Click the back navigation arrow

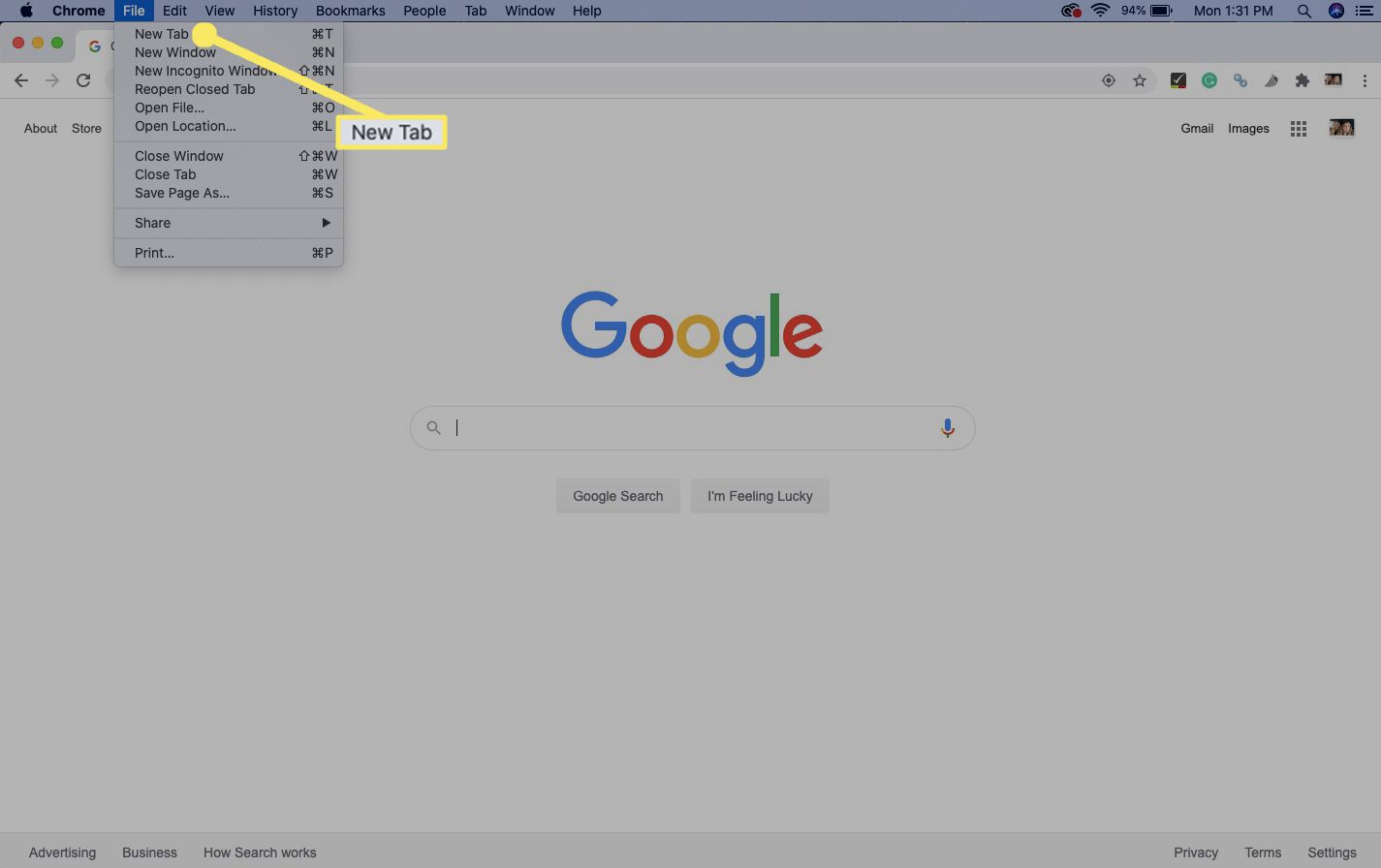[x=21, y=81]
